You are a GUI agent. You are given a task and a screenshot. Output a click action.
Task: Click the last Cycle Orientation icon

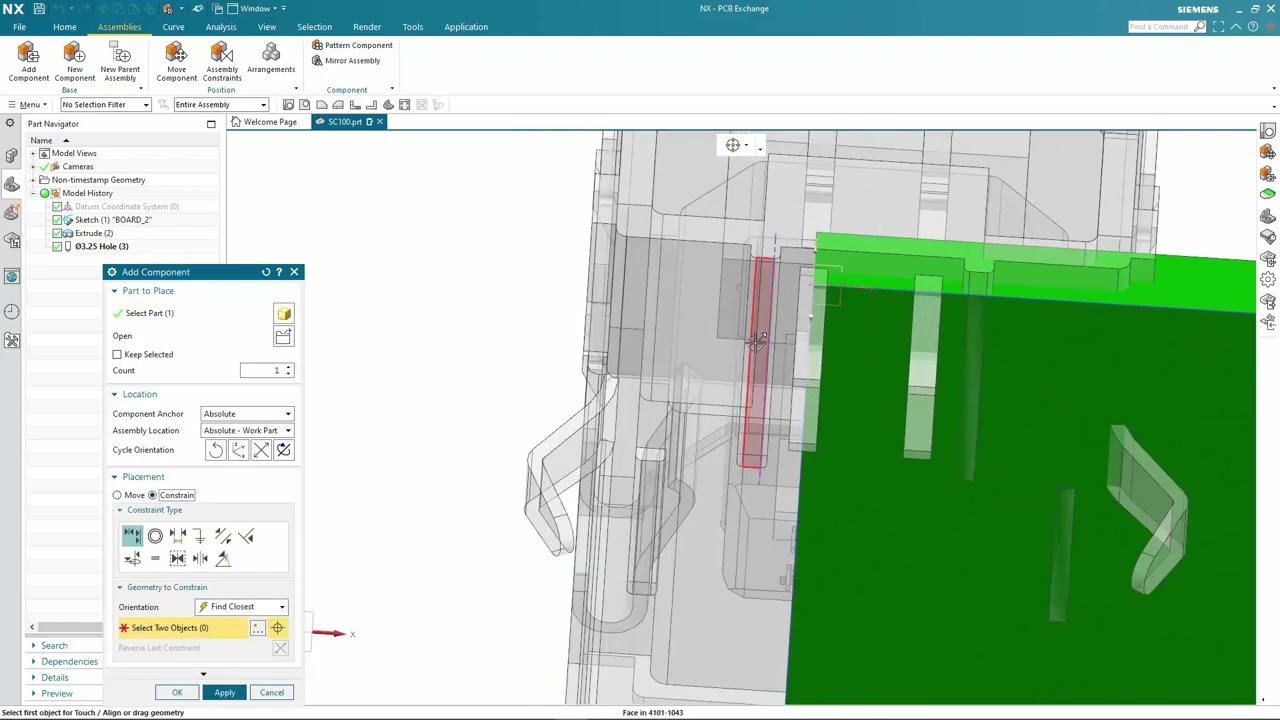(x=284, y=450)
